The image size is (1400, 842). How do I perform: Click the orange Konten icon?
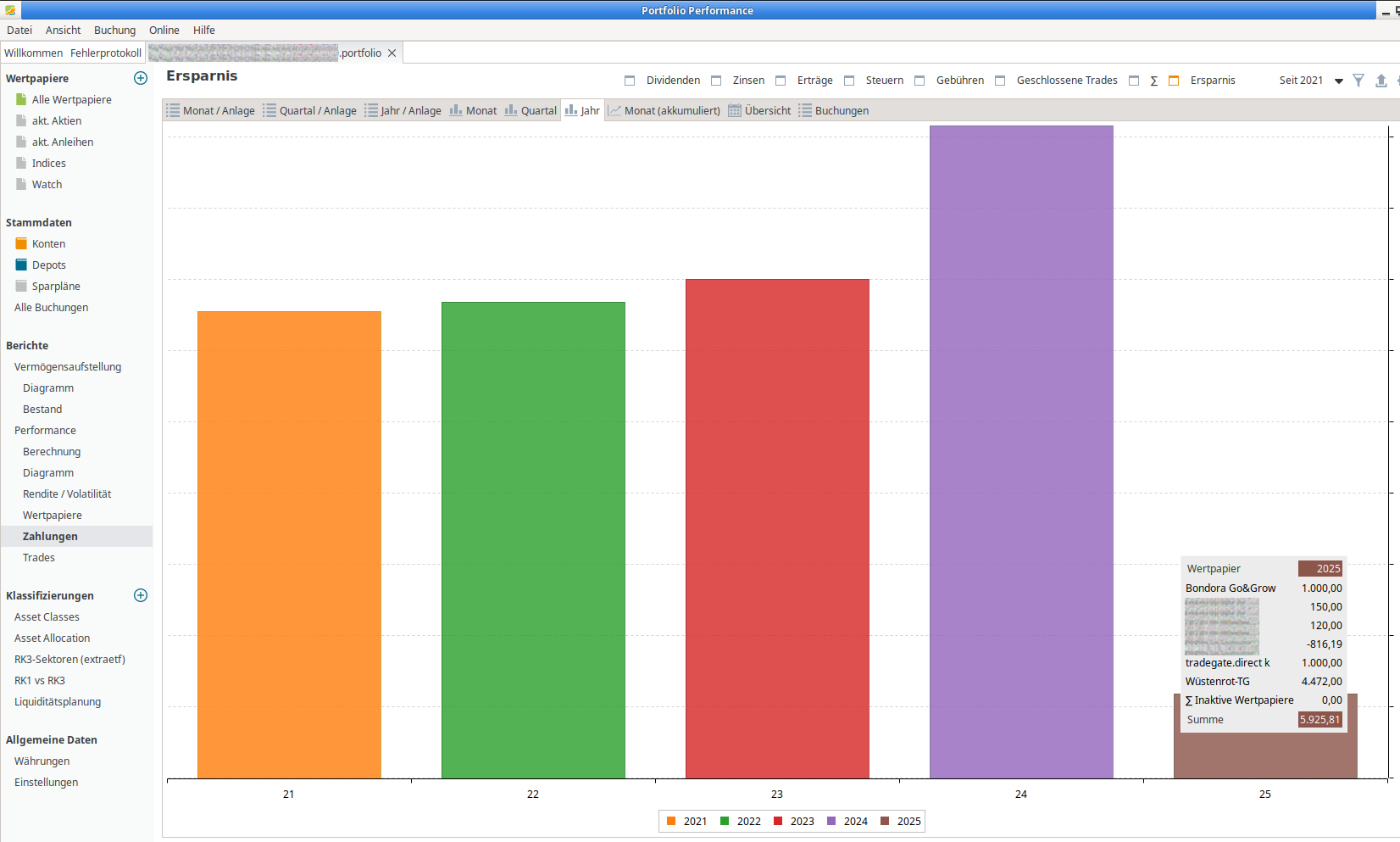pyautogui.click(x=21, y=243)
